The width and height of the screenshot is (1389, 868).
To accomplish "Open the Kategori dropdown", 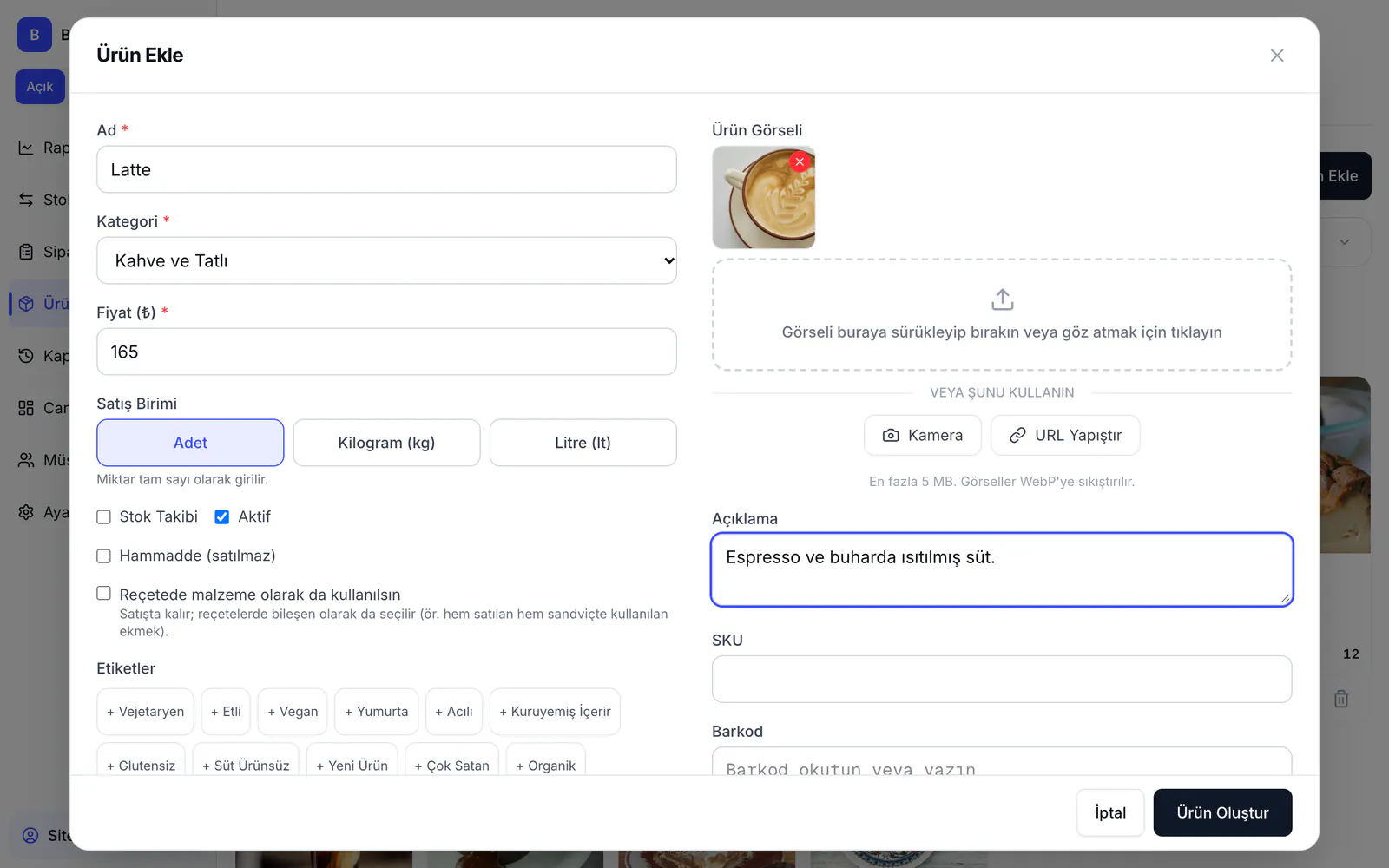I will (x=386, y=260).
